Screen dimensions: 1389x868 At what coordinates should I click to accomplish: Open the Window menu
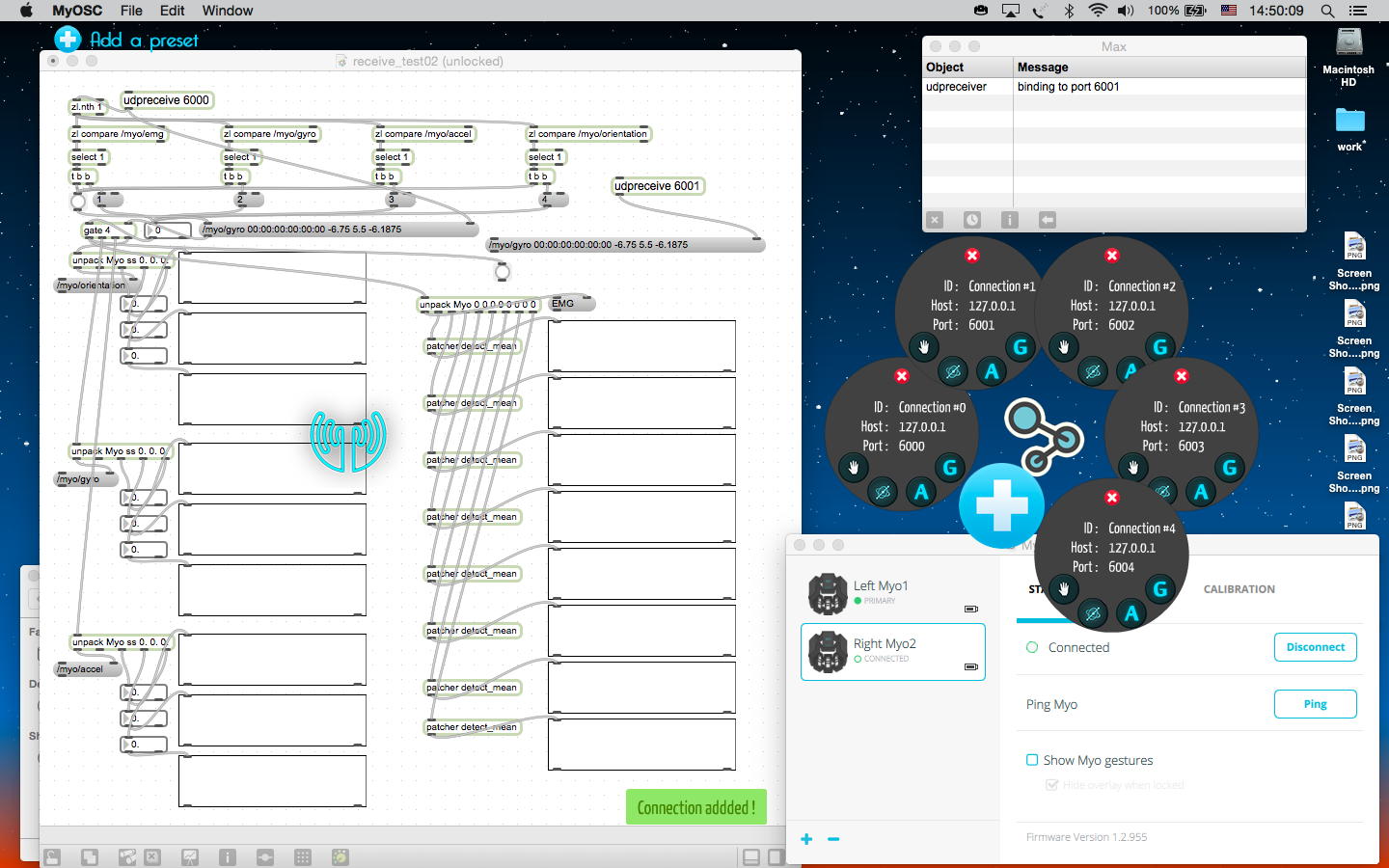[228, 11]
